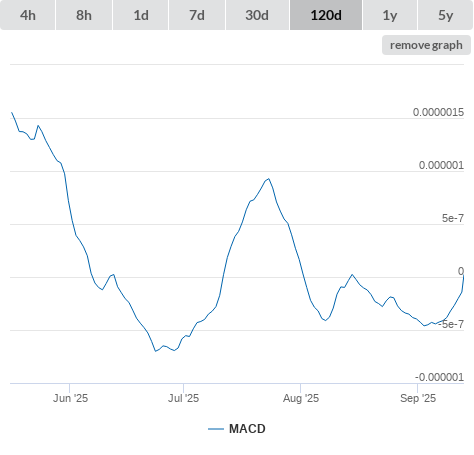The height and width of the screenshot is (455, 474).
Task: Click the 0.000001 y-axis value
Action: pos(441,165)
